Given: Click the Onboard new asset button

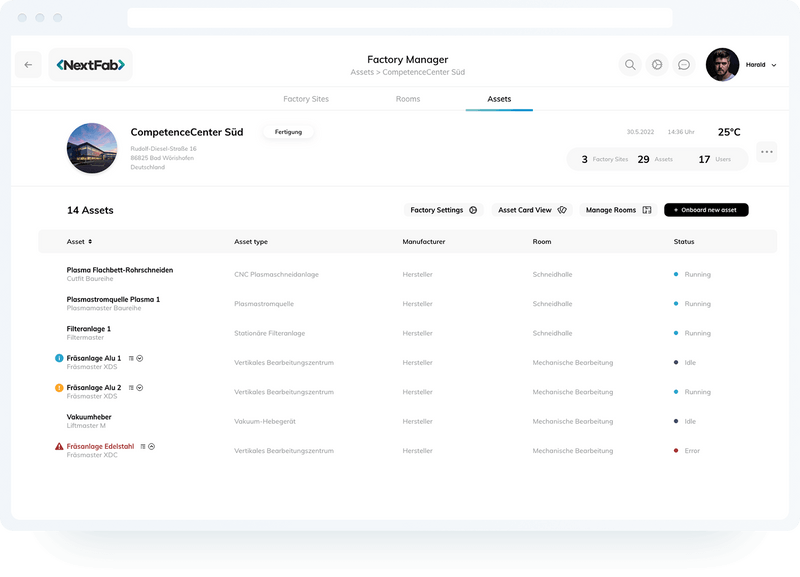Looking at the screenshot, I should coord(708,210).
